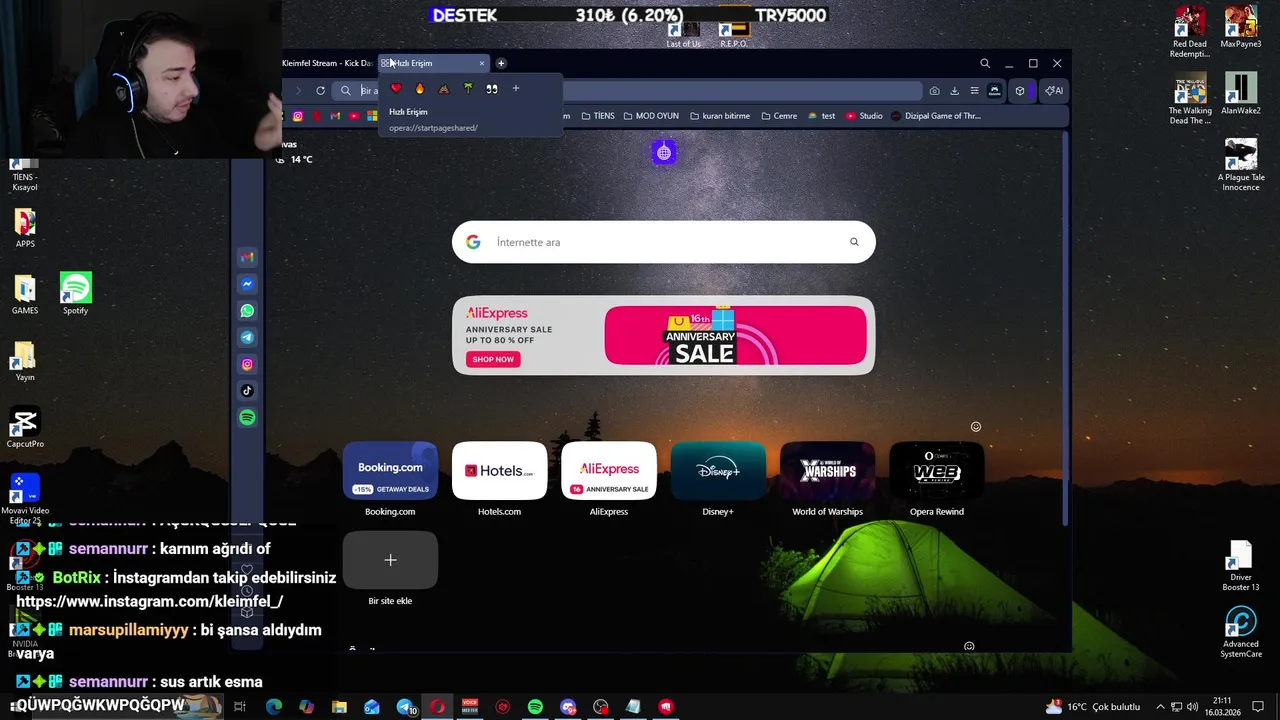
Task: Open the Opera Rewind speed dial tile
Action: [937, 470]
